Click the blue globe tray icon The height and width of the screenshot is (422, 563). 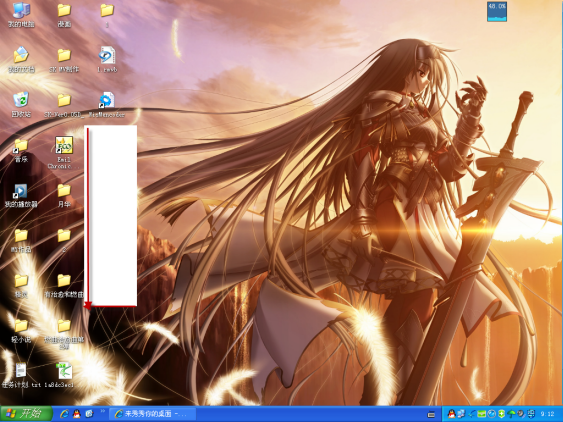(x=491, y=414)
